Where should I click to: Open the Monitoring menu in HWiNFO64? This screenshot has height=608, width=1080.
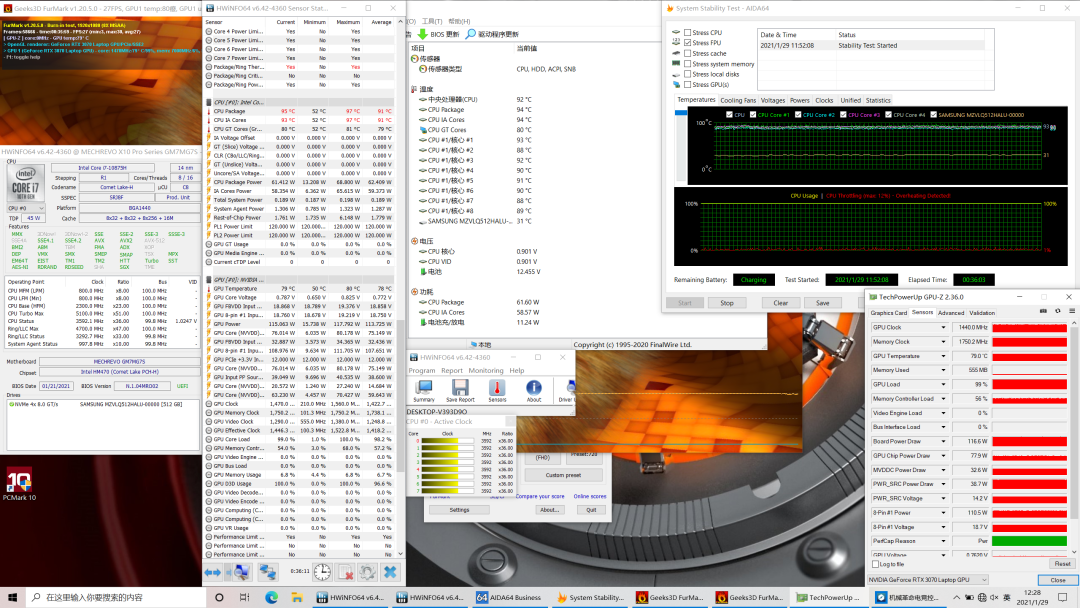tap(486, 370)
